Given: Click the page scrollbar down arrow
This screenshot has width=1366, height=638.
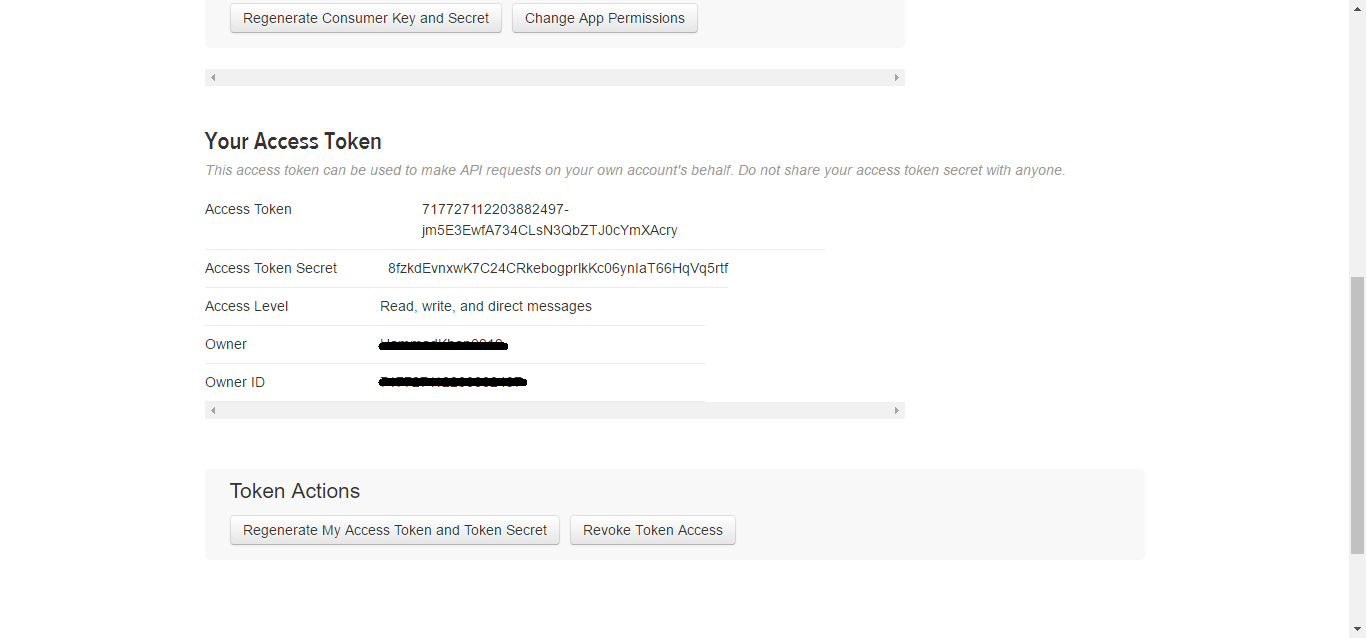Looking at the screenshot, I should click(x=1357, y=629).
